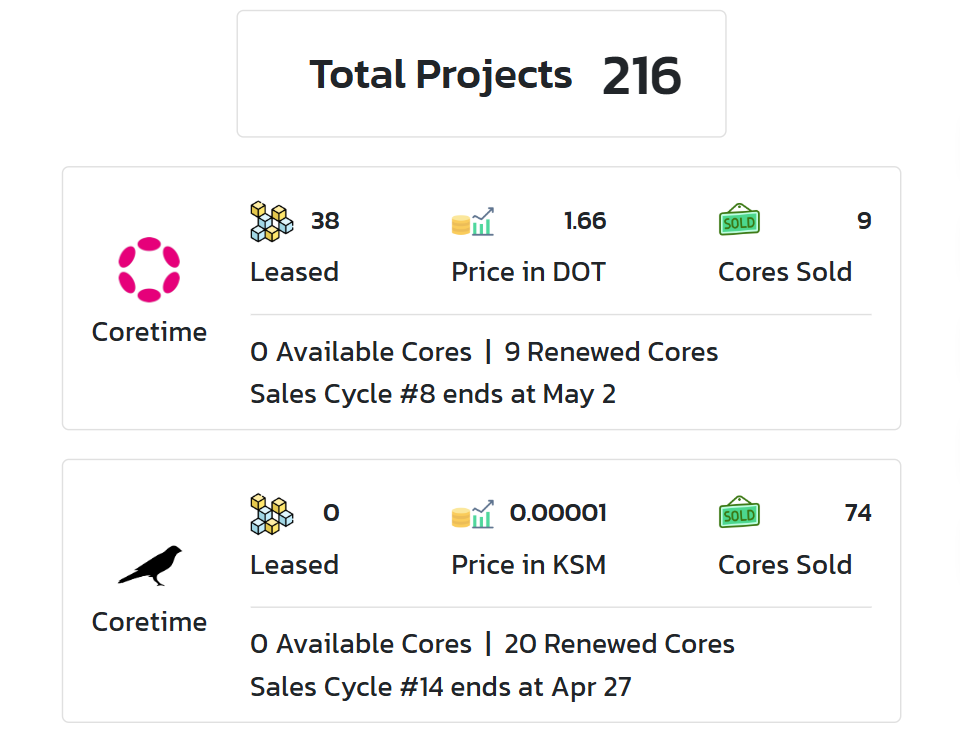Select the Kusama Coretime label
The width and height of the screenshot is (960, 737).
(149, 622)
